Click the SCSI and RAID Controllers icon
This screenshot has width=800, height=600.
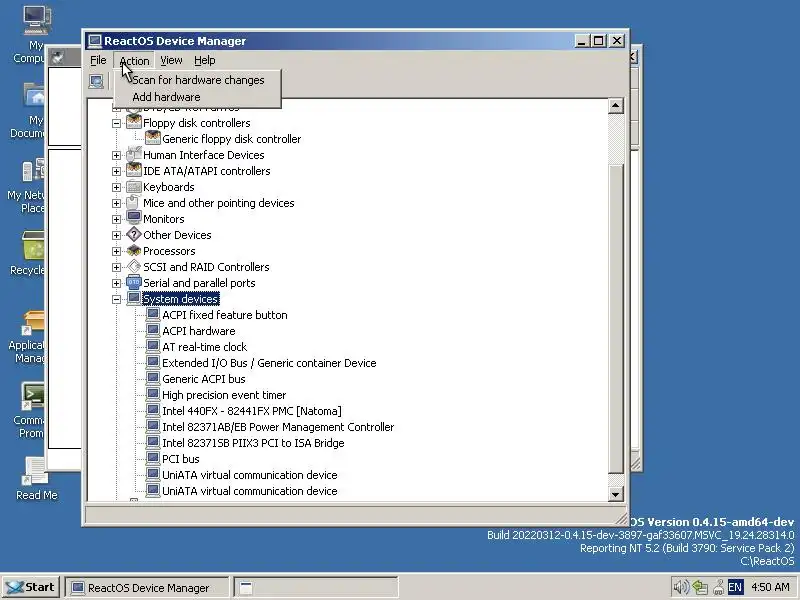pos(134,266)
